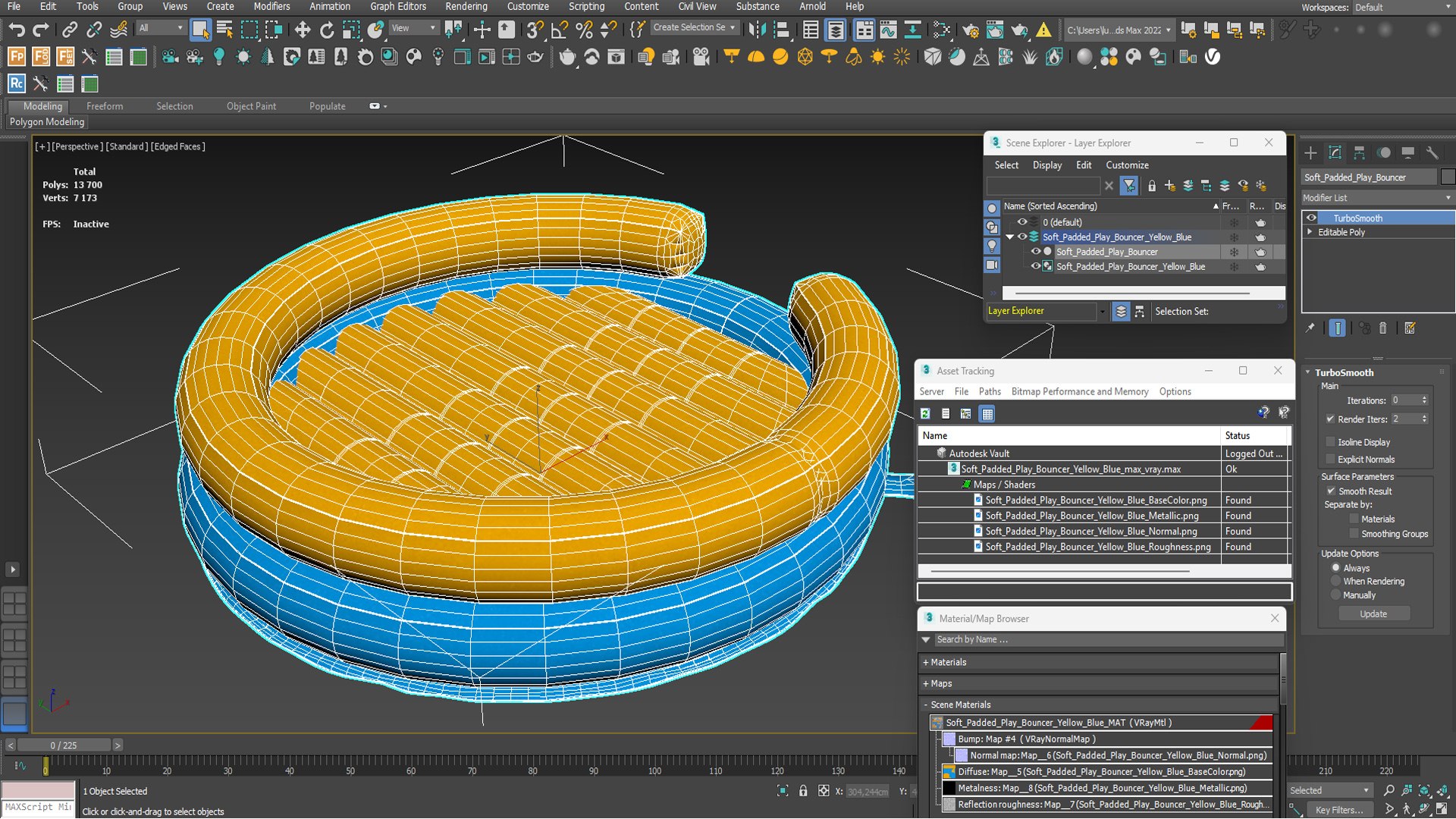Open the Hierarchy panel icon
Screen dimensions: 1456x819
point(1359,152)
